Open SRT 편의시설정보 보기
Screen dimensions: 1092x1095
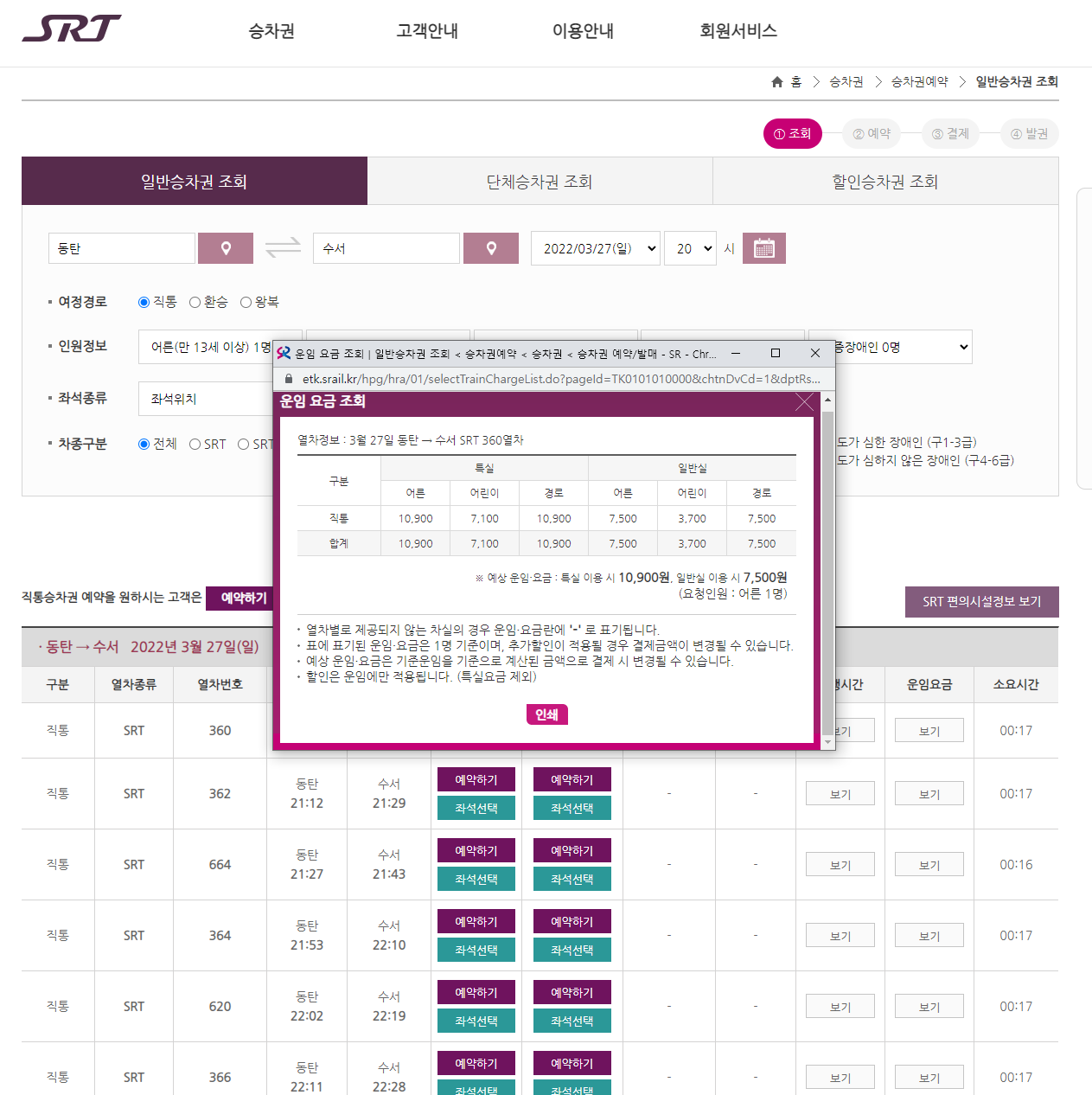981,601
